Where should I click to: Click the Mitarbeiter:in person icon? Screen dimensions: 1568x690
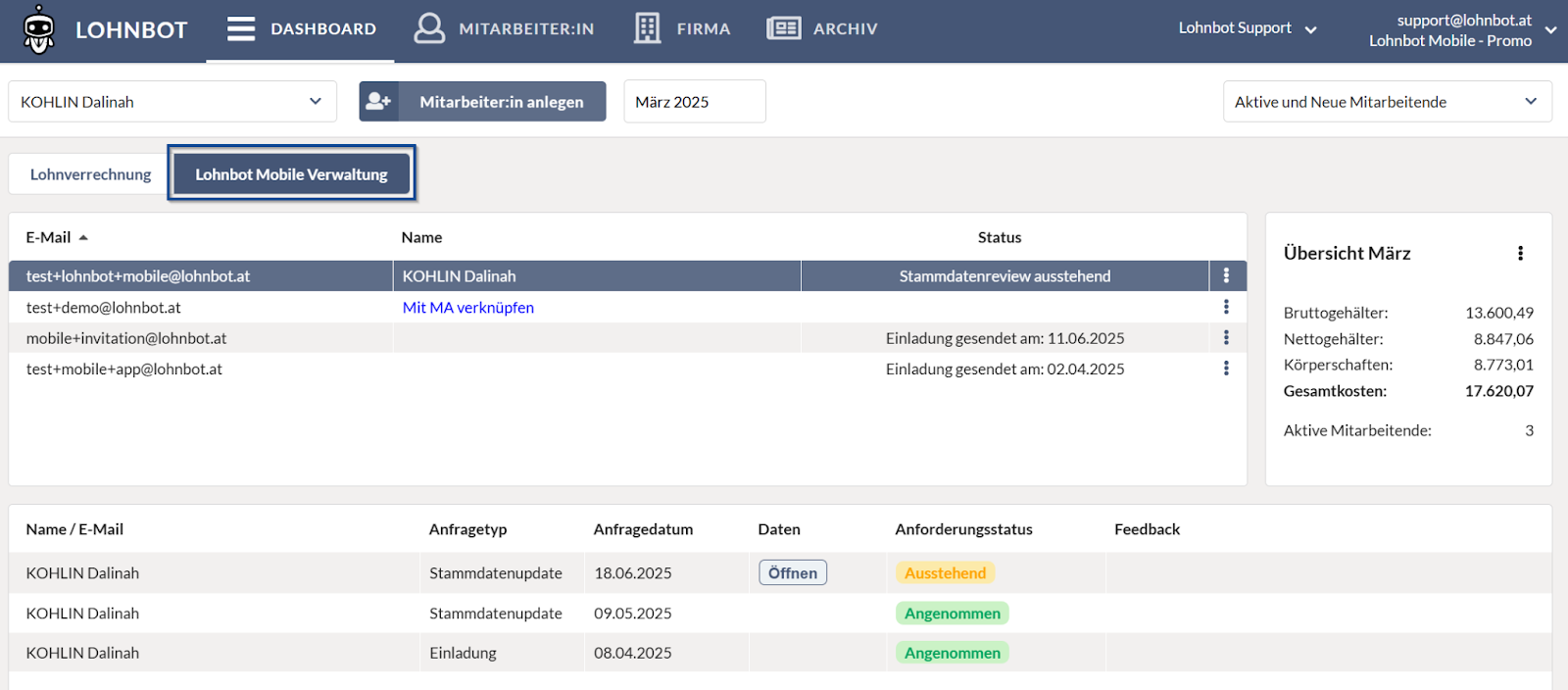pos(429,28)
